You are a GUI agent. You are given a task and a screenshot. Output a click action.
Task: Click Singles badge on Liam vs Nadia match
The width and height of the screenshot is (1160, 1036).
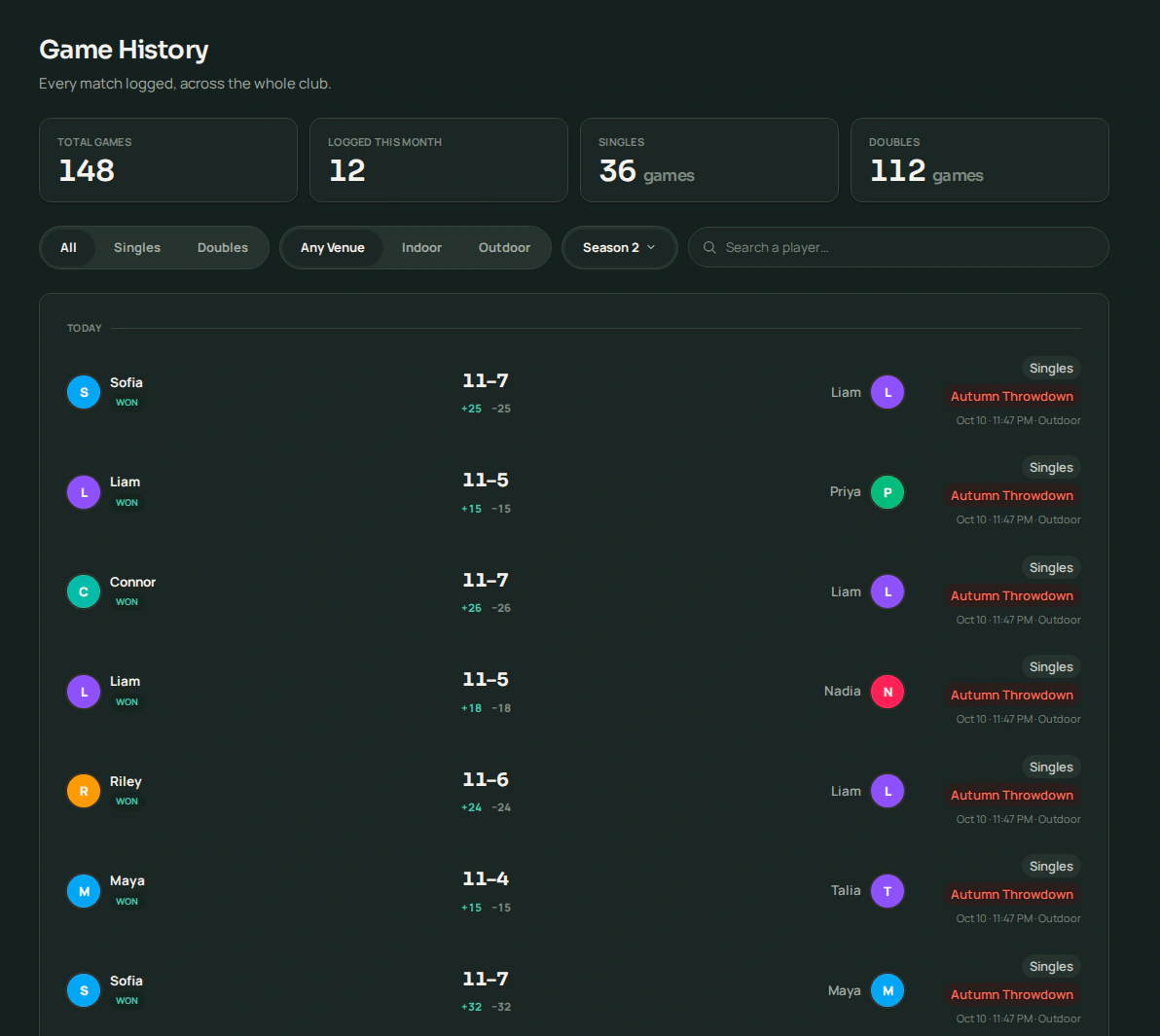(1050, 667)
